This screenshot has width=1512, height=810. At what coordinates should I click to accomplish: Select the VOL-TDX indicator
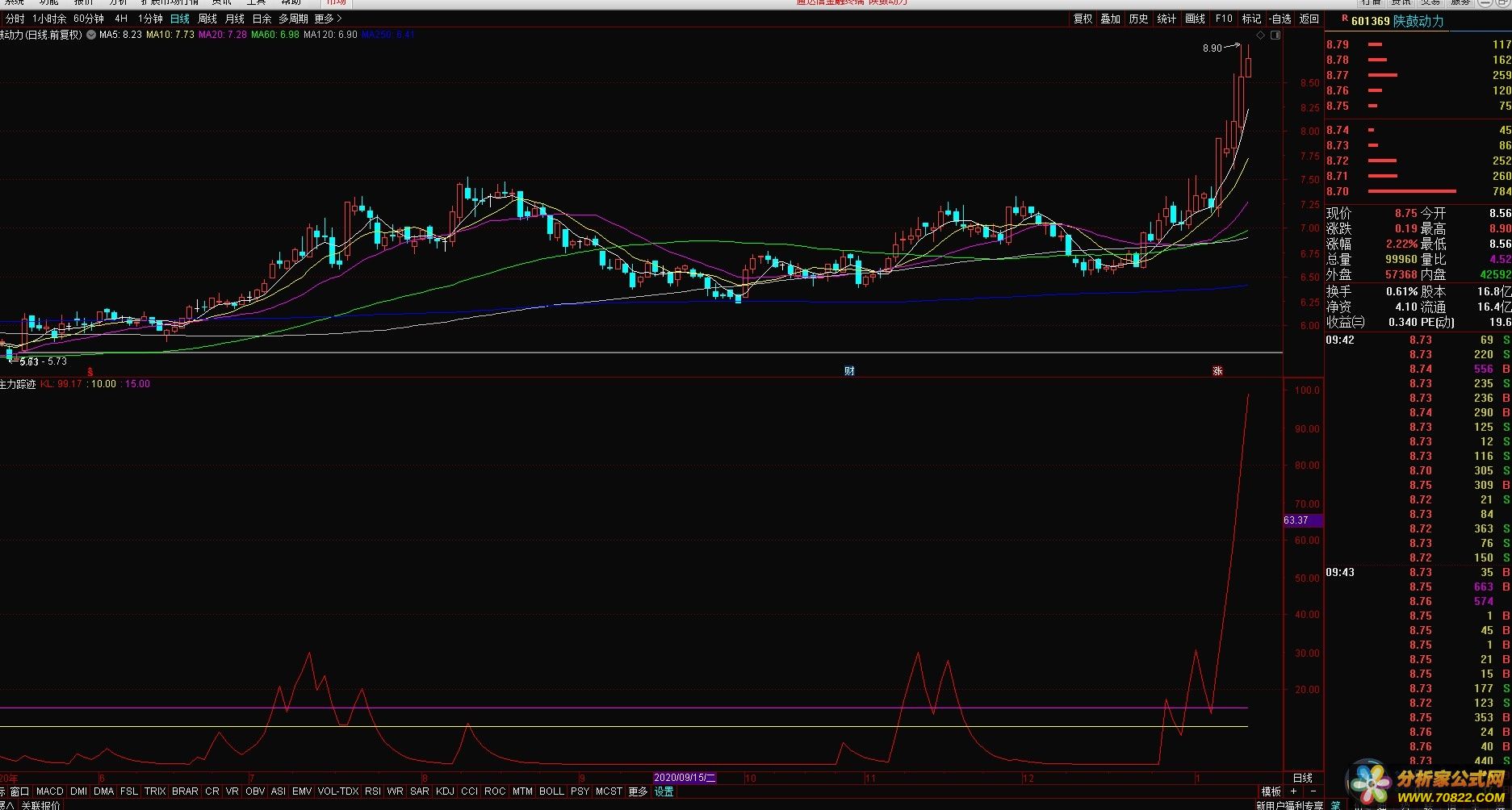tap(338, 791)
